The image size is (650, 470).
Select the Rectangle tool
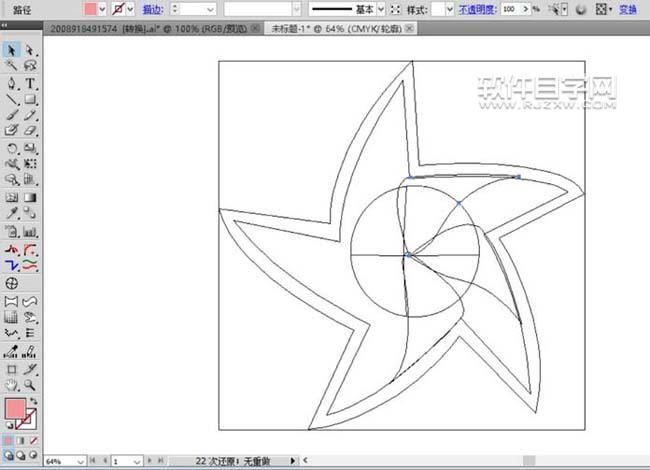point(29,99)
